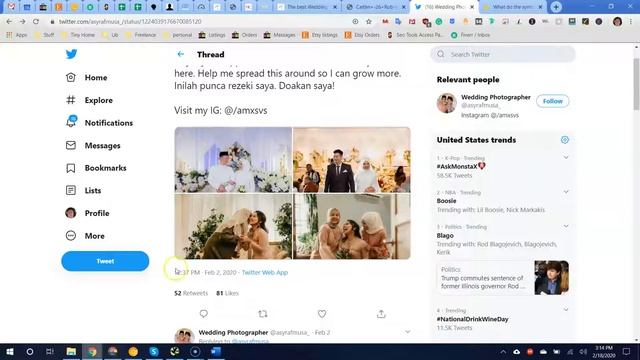This screenshot has height=360, width=640.
Task: Click the retweet icon under tweet
Action: point(263,313)
